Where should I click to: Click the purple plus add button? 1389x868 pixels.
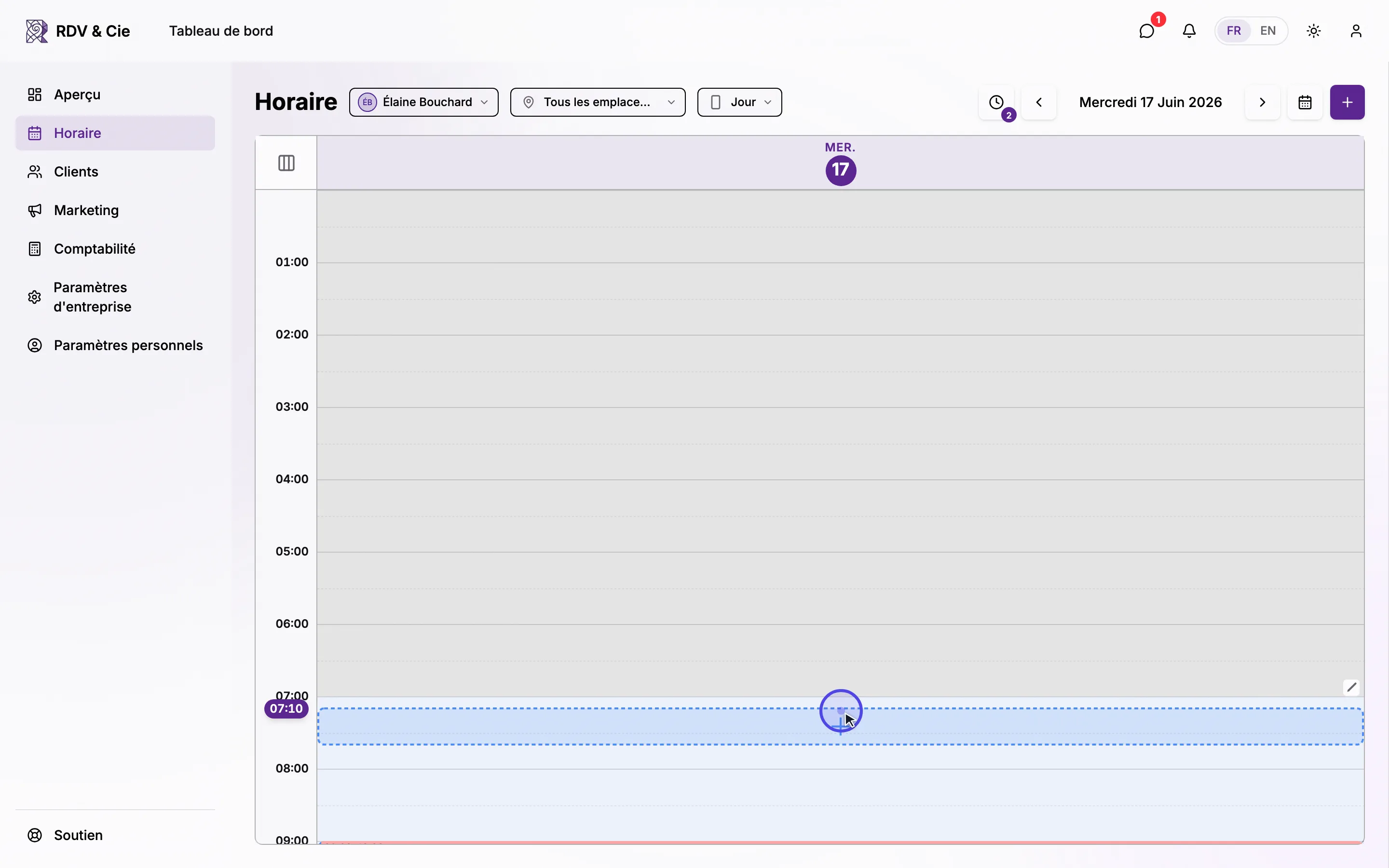pos(1347,102)
